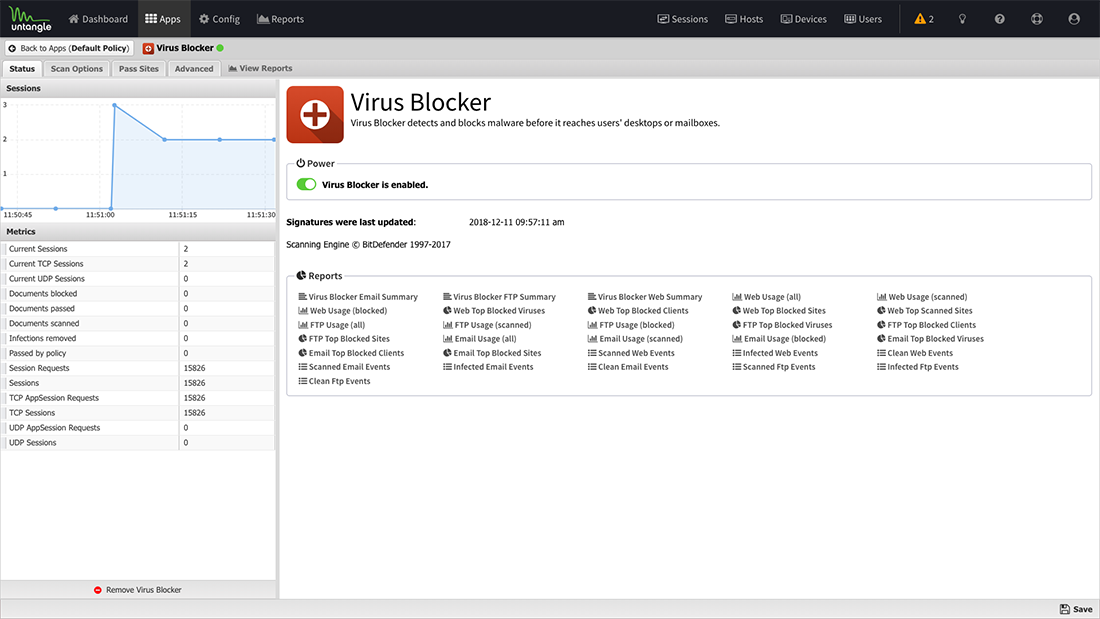Open Web Top Scanned Sites report

[x=925, y=311]
